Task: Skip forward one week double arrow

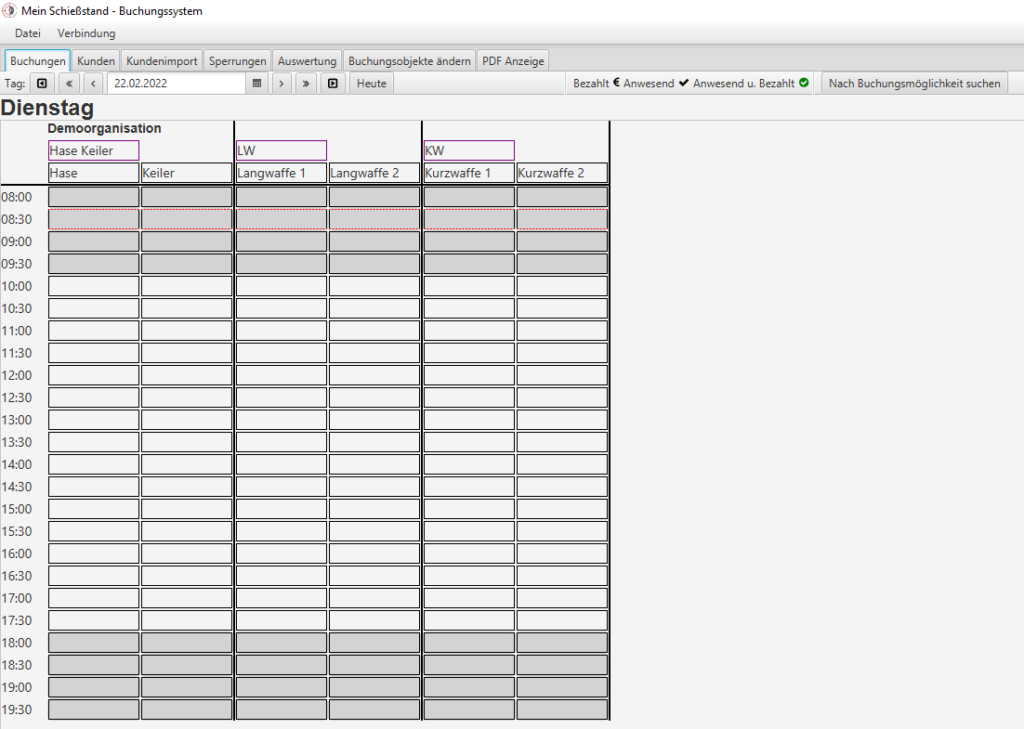Action: click(x=306, y=84)
